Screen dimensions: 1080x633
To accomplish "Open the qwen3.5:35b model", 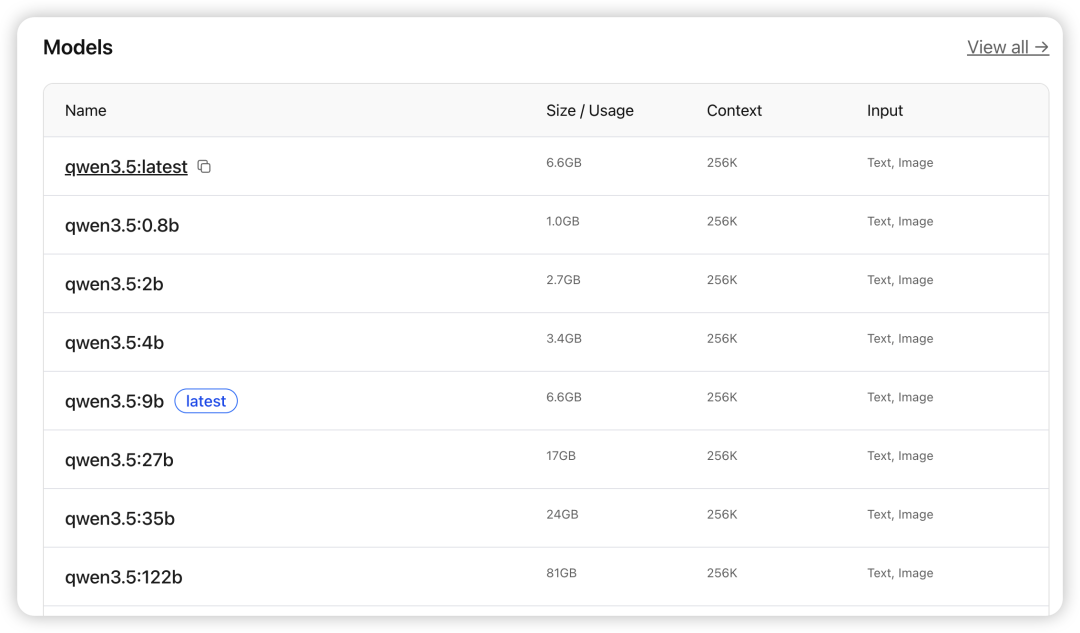I will (120, 518).
